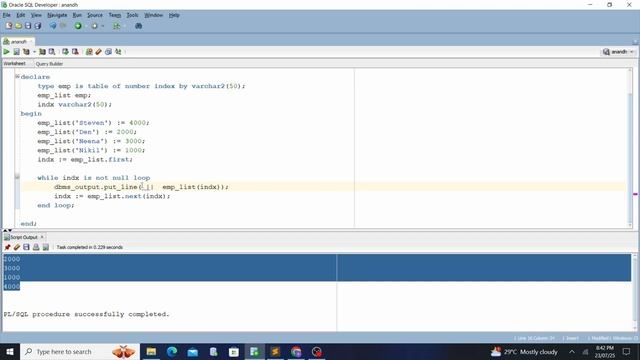This screenshot has height=360, width=640.
Task: Open the Explain Plan dropdown arrow
Action: pos(34,52)
